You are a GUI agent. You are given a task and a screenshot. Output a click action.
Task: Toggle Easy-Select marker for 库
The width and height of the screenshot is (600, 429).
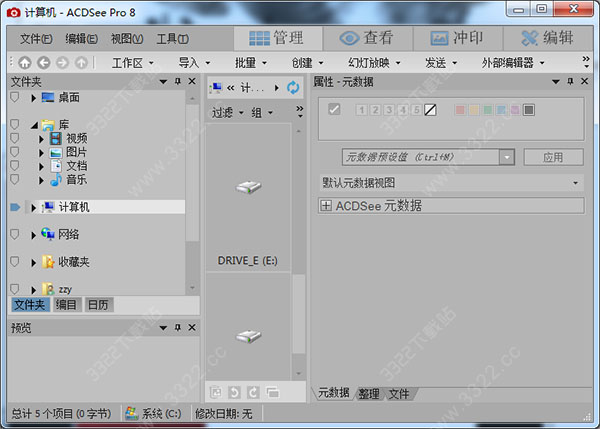click(15, 124)
